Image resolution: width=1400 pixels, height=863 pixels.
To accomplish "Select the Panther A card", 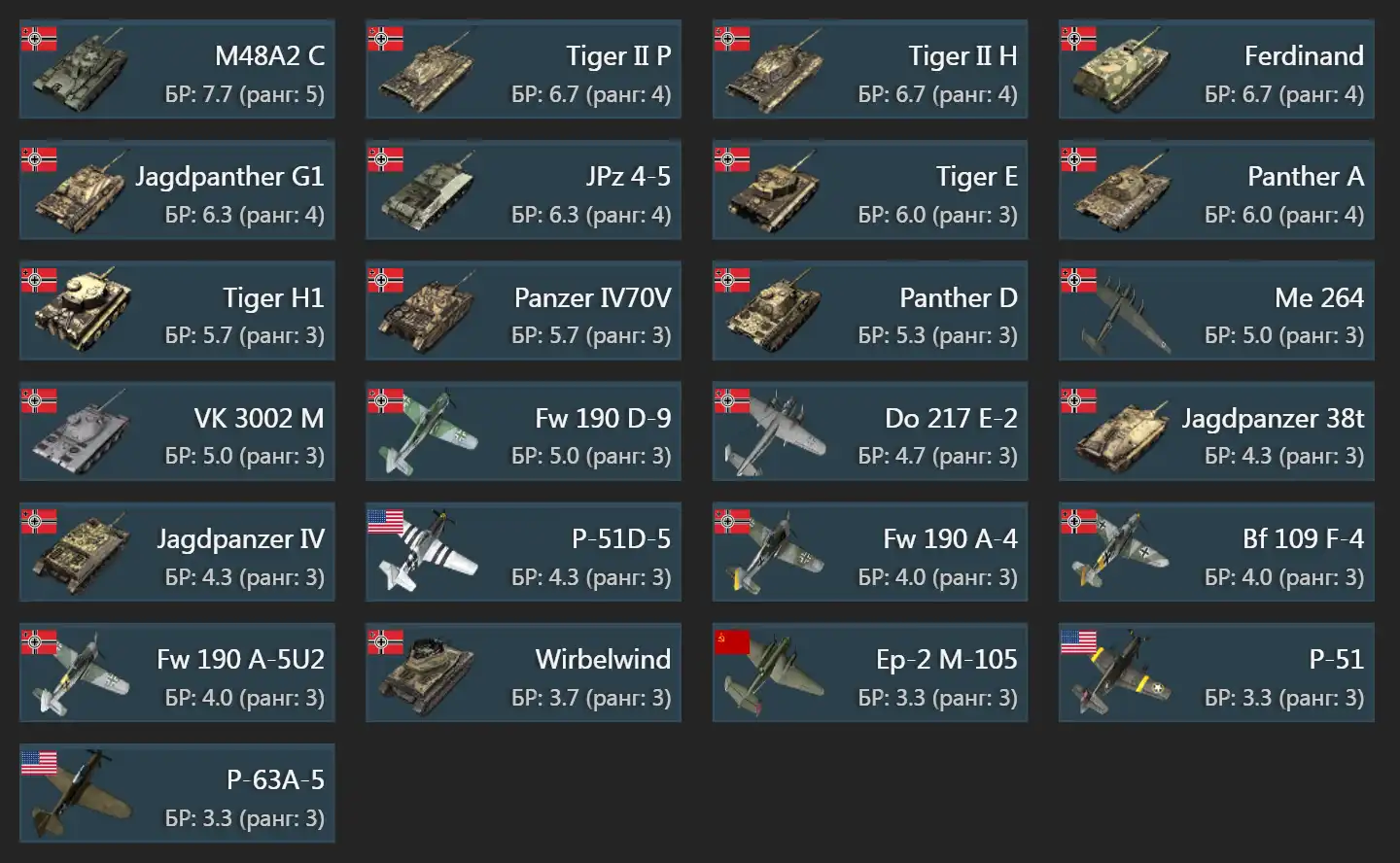I will point(1216,190).
